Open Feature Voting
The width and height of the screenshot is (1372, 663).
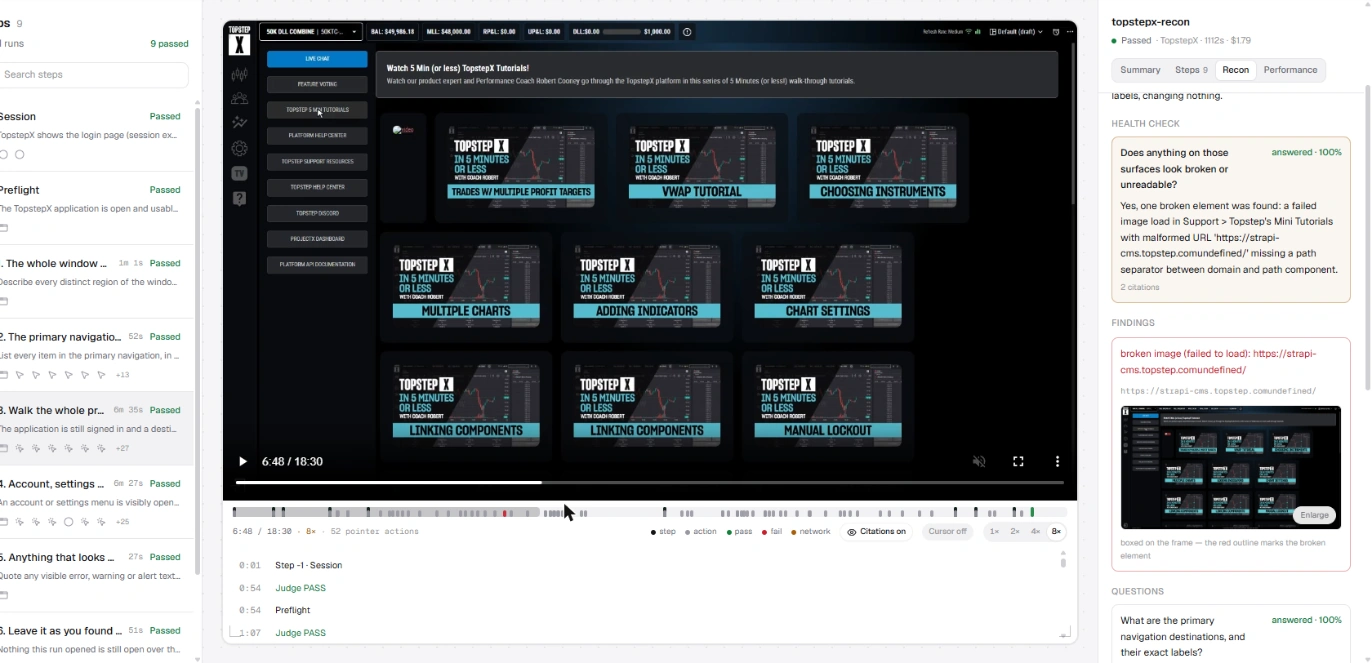click(x=317, y=84)
